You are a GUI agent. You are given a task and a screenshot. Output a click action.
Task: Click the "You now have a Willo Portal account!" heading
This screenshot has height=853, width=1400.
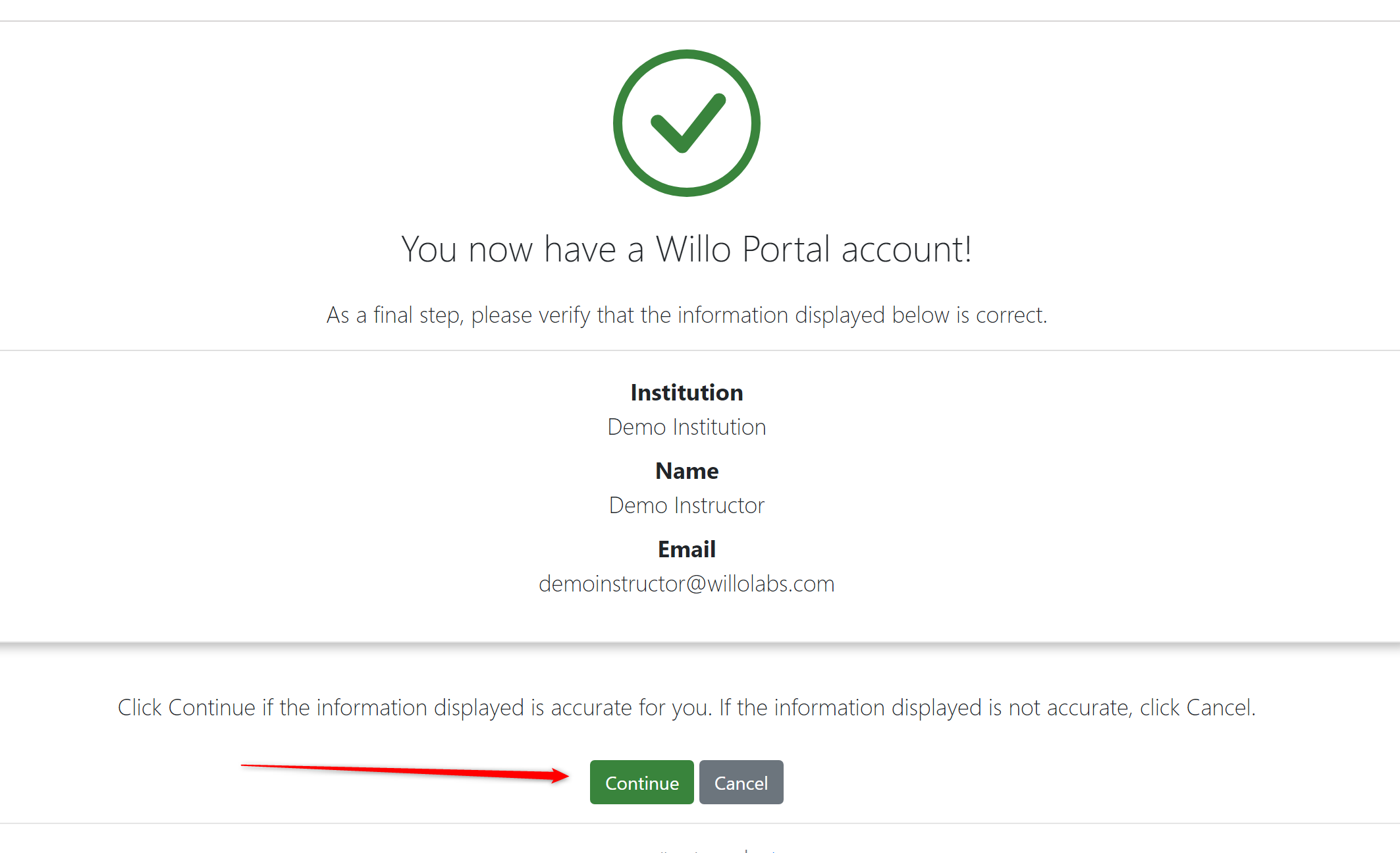click(x=686, y=250)
